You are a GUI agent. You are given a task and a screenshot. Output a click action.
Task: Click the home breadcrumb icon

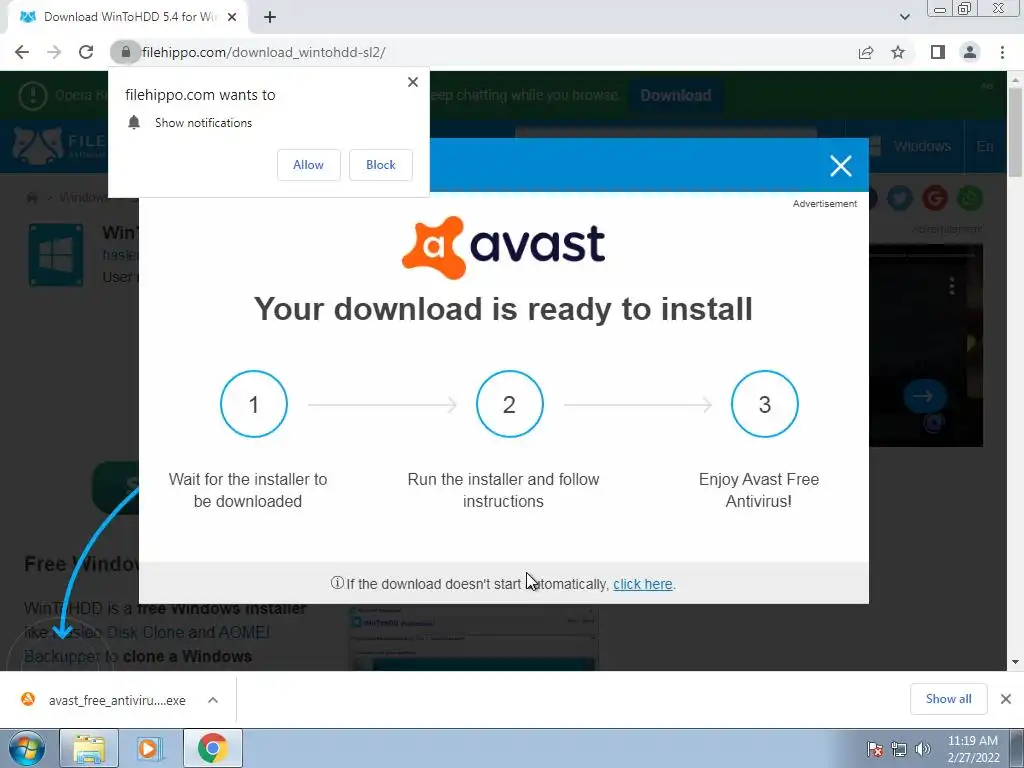pyautogui.click(x=32, y=197)
